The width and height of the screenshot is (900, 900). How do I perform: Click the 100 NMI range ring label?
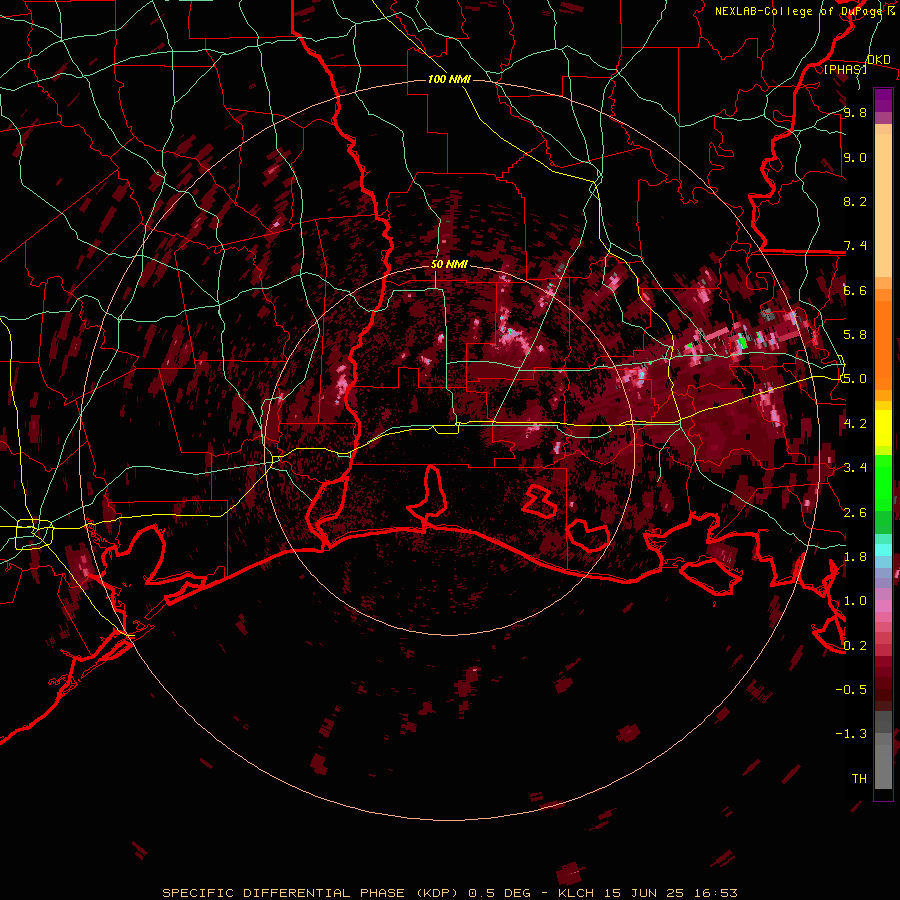pyautogui.click(x=449, y=79)
